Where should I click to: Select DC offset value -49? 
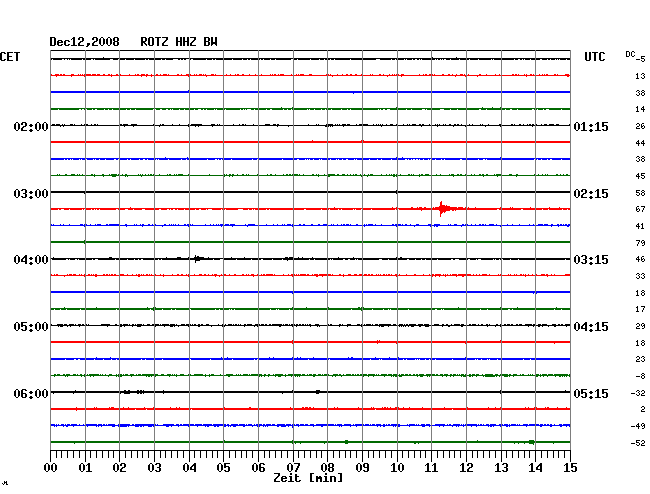tap(638, 426)
